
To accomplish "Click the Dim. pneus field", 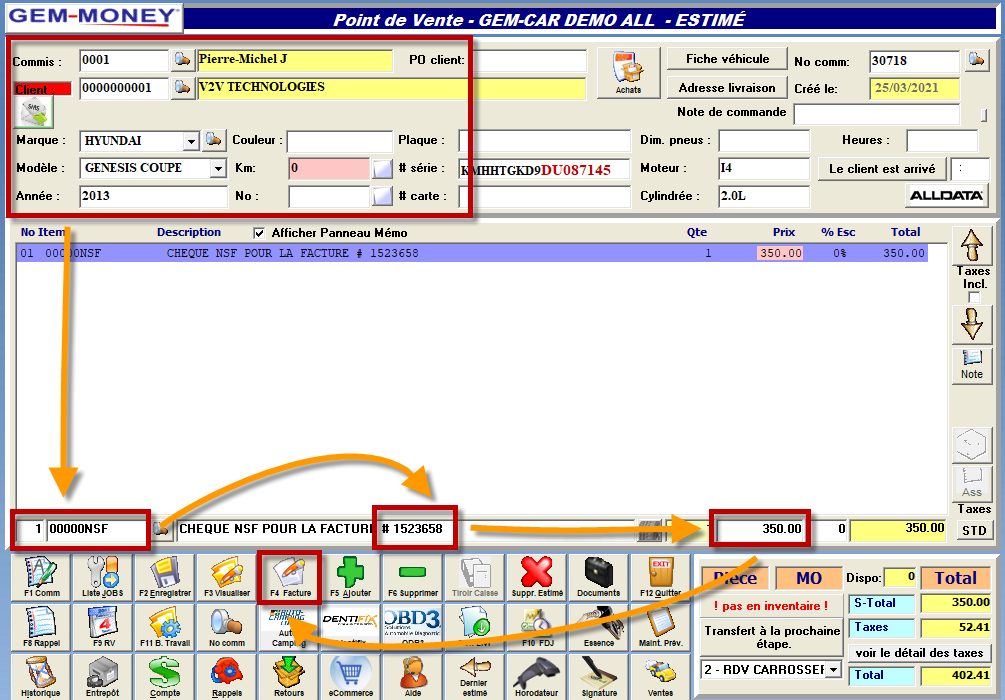I will tap(763, 140).
